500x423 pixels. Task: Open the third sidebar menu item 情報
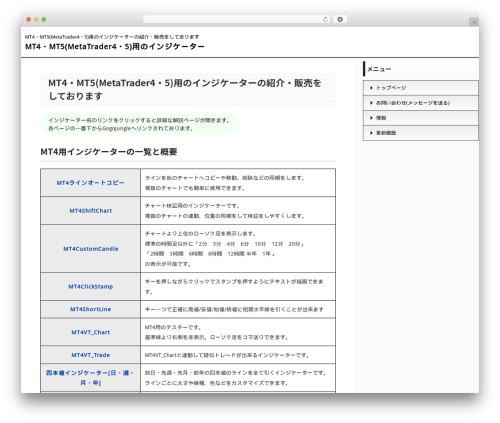point(421,118)
